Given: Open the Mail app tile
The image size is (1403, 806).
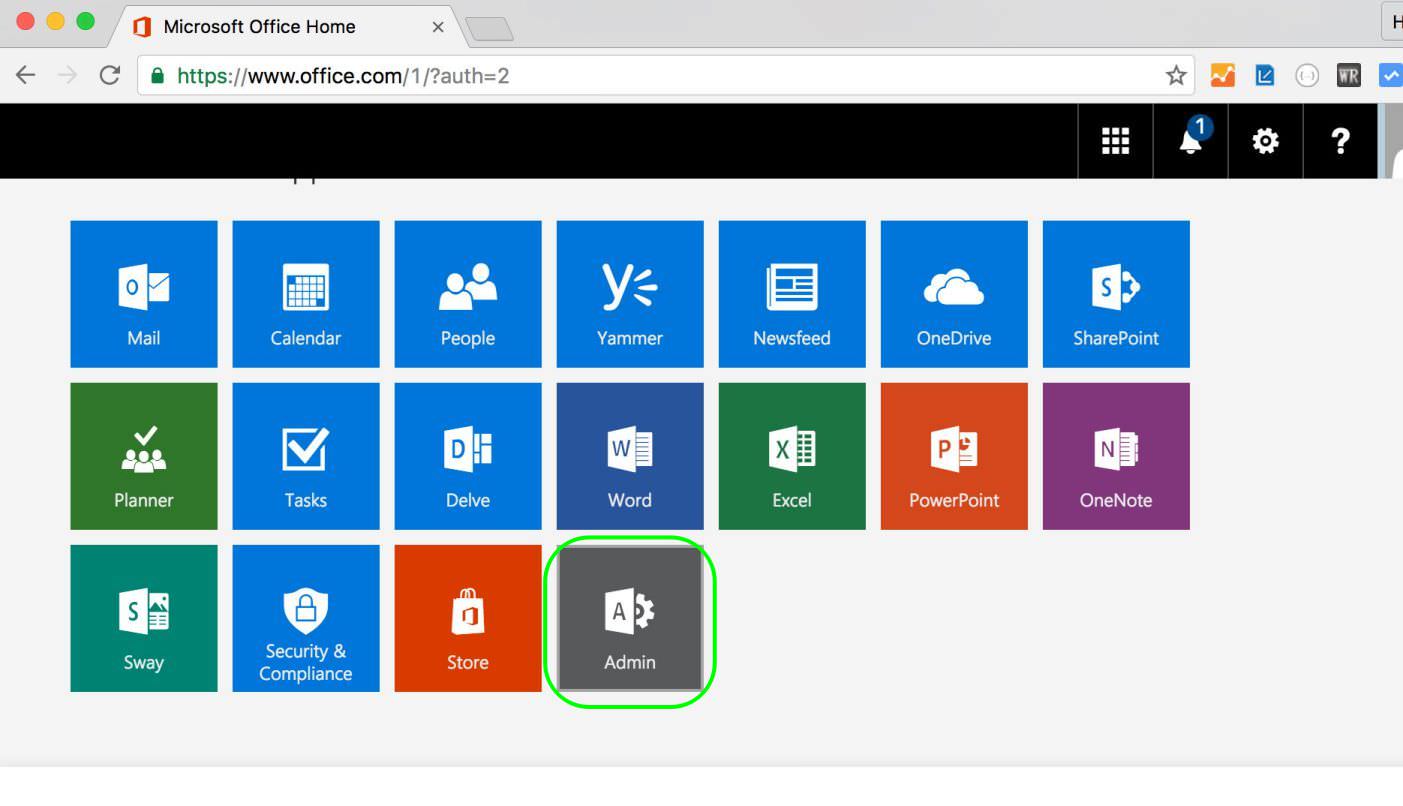Looking at the screenshot, I should coord(143,294).
